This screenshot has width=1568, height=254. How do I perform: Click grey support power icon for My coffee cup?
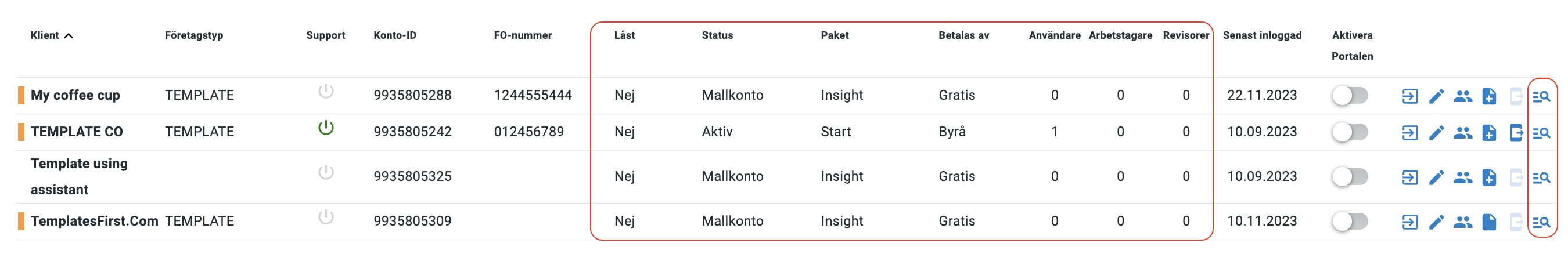(326, 91)
